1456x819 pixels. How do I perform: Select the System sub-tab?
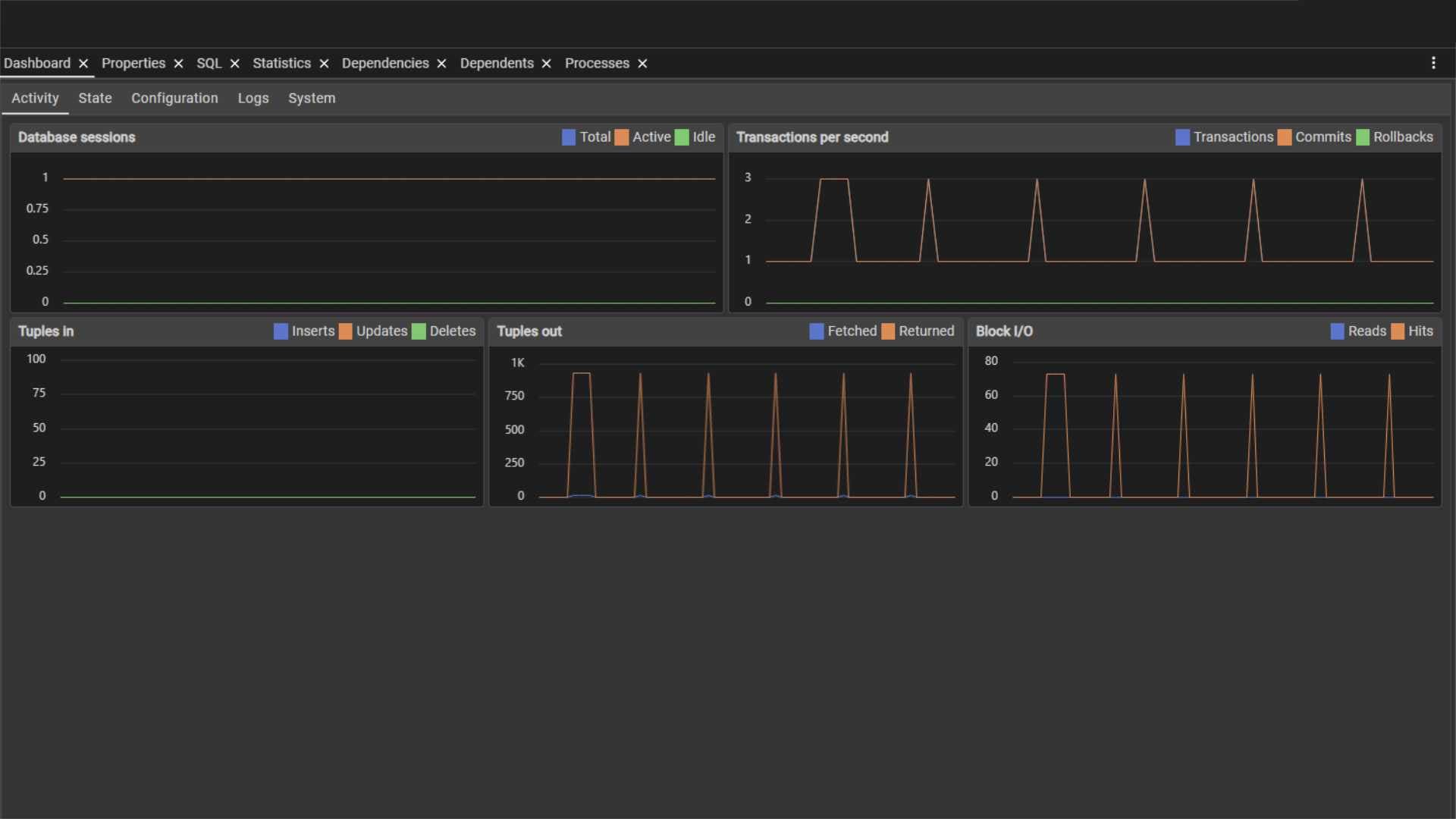[x=312, y=98]
